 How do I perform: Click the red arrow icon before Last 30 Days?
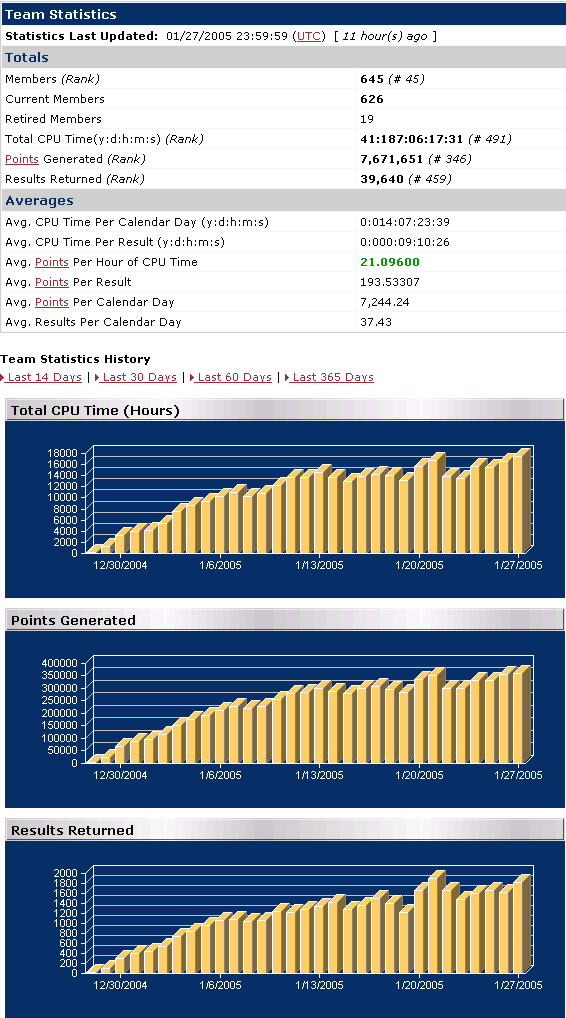coord(97,377)
